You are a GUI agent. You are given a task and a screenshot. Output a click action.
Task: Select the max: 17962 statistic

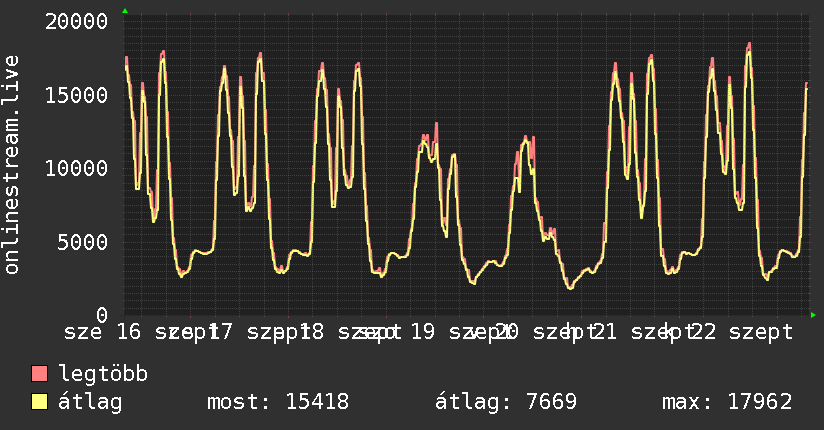click(727, 402)
